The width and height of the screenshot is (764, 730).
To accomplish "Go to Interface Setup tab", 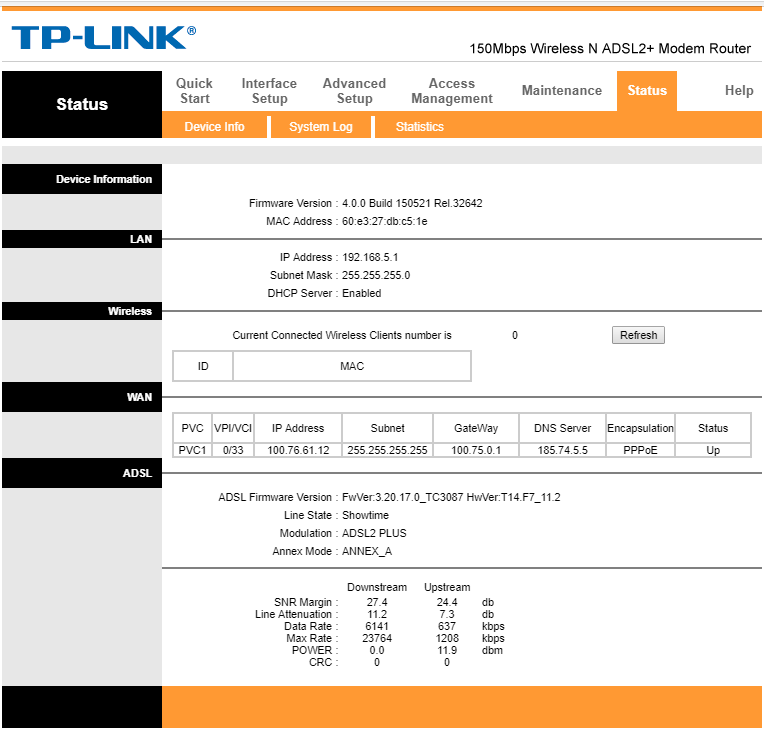I will tap(269, 91).
